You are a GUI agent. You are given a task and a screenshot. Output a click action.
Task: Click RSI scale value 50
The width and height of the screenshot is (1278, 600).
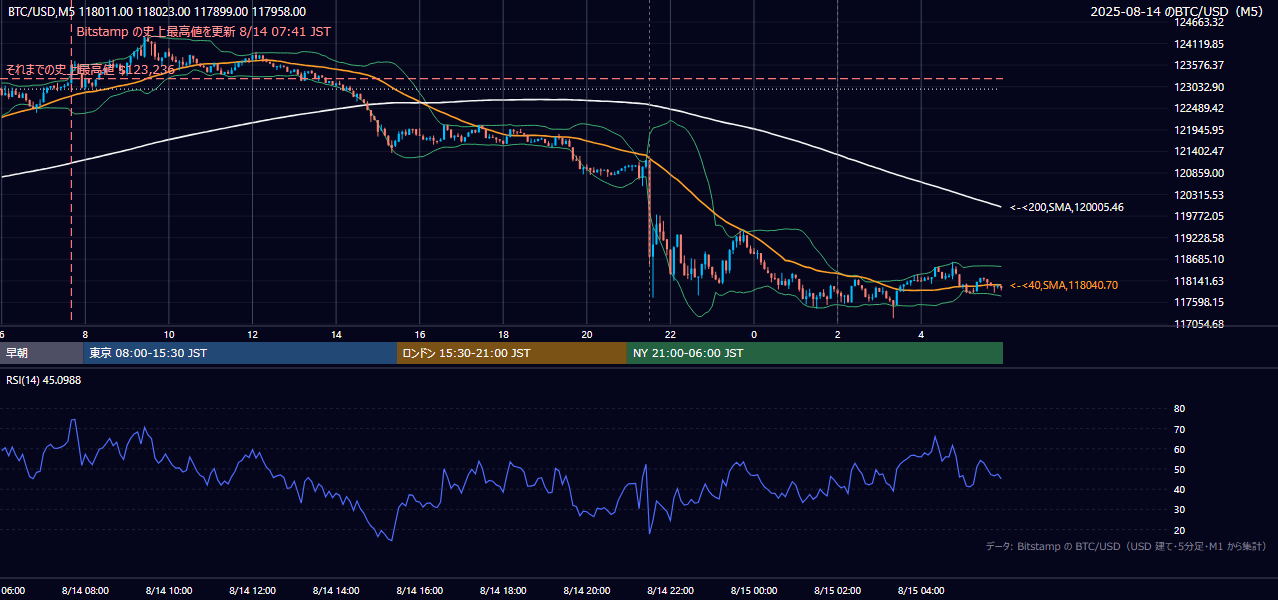1180,469
